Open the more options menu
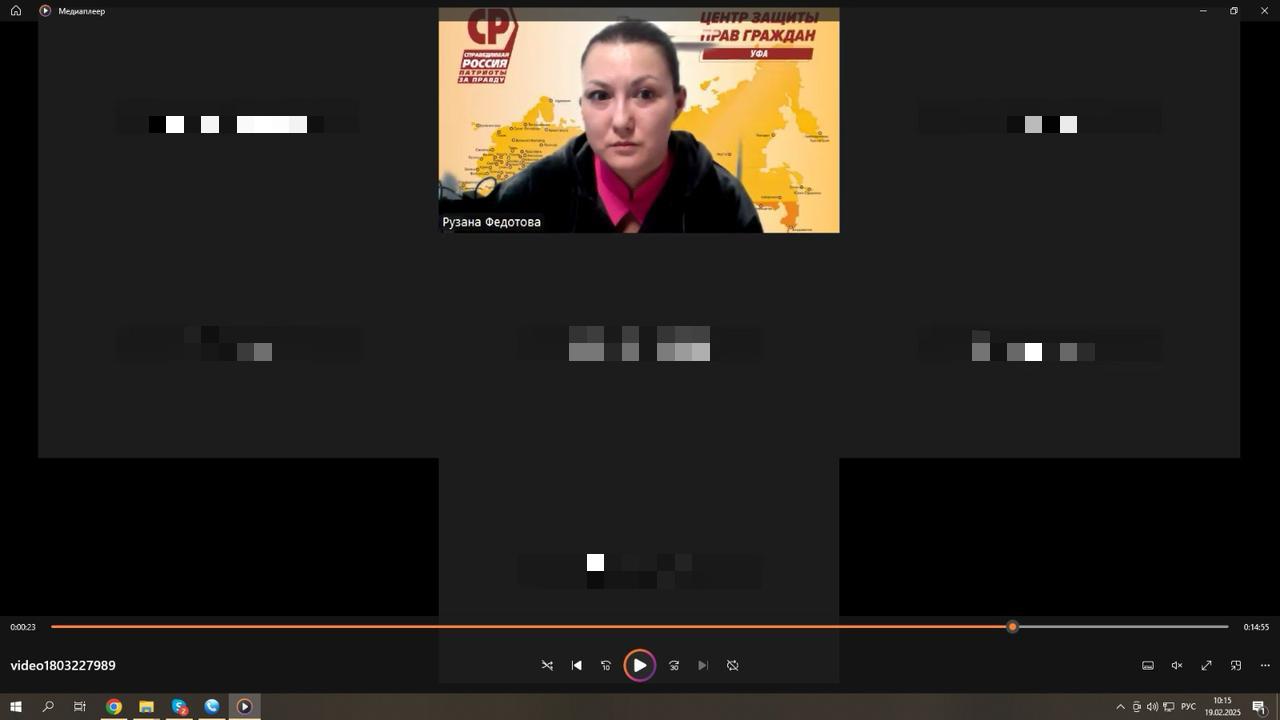The image size is (1280, 720). click(1265, 665)
